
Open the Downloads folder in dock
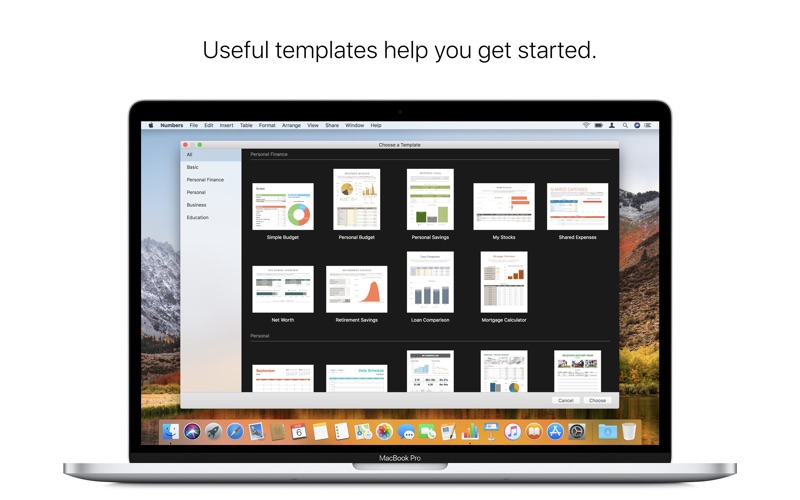coord(608,432)
